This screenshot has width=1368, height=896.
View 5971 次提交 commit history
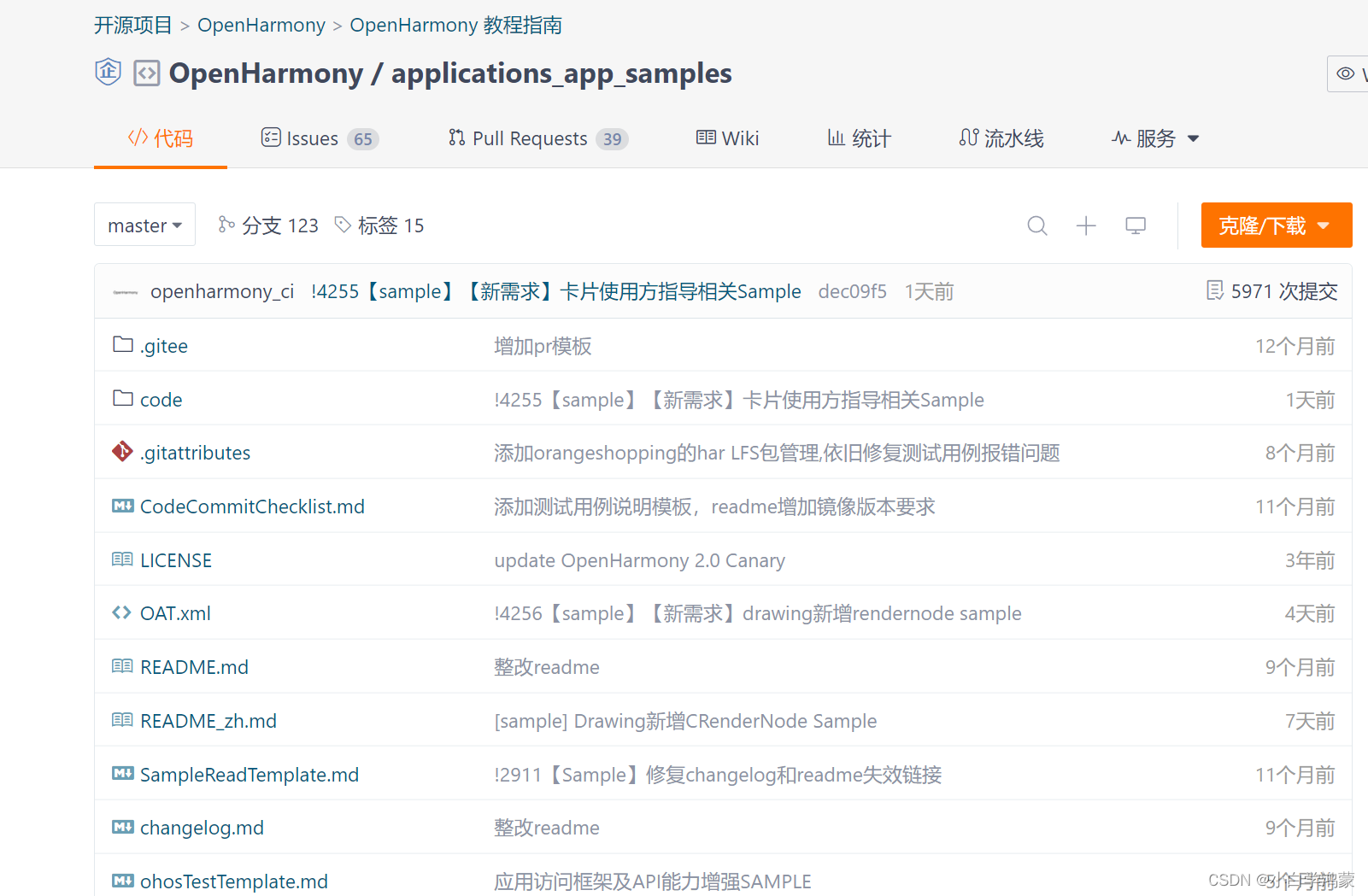pyautogui.click(x=1272, y=291)
